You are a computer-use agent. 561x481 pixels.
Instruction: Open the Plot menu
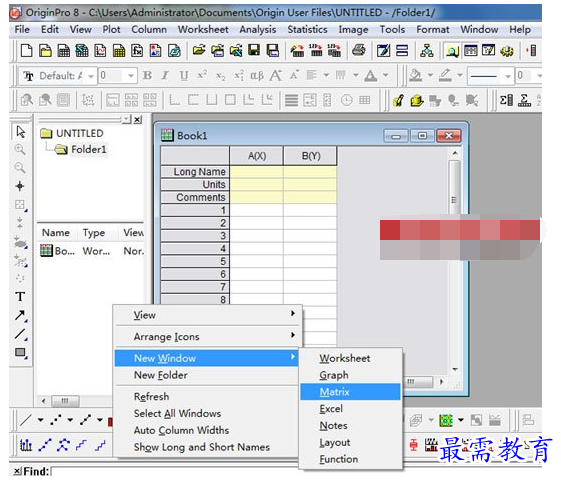click(x=111, y=29)
